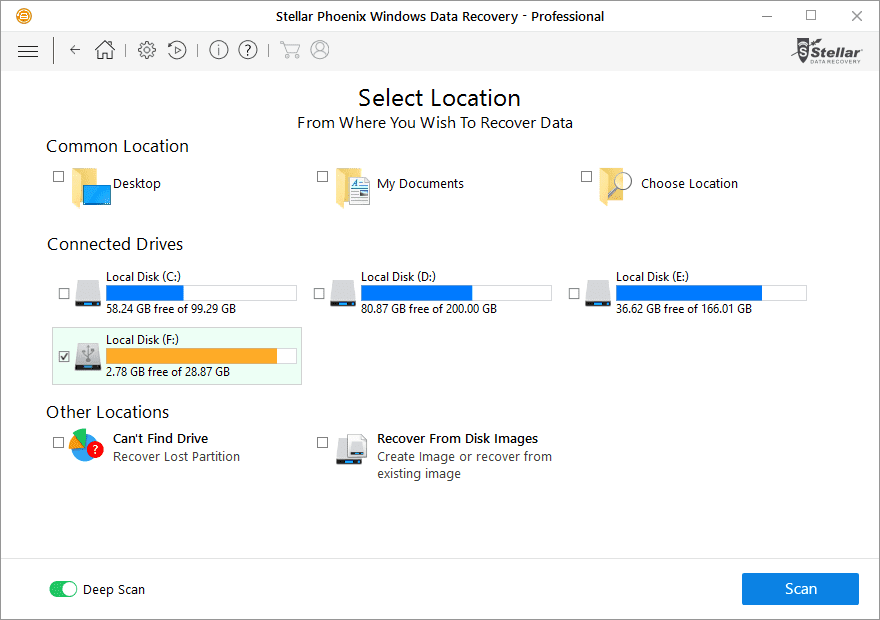Close the Stellar Phoenix window
The height and width of the screenshot is (620, 880).
[856, 16]
